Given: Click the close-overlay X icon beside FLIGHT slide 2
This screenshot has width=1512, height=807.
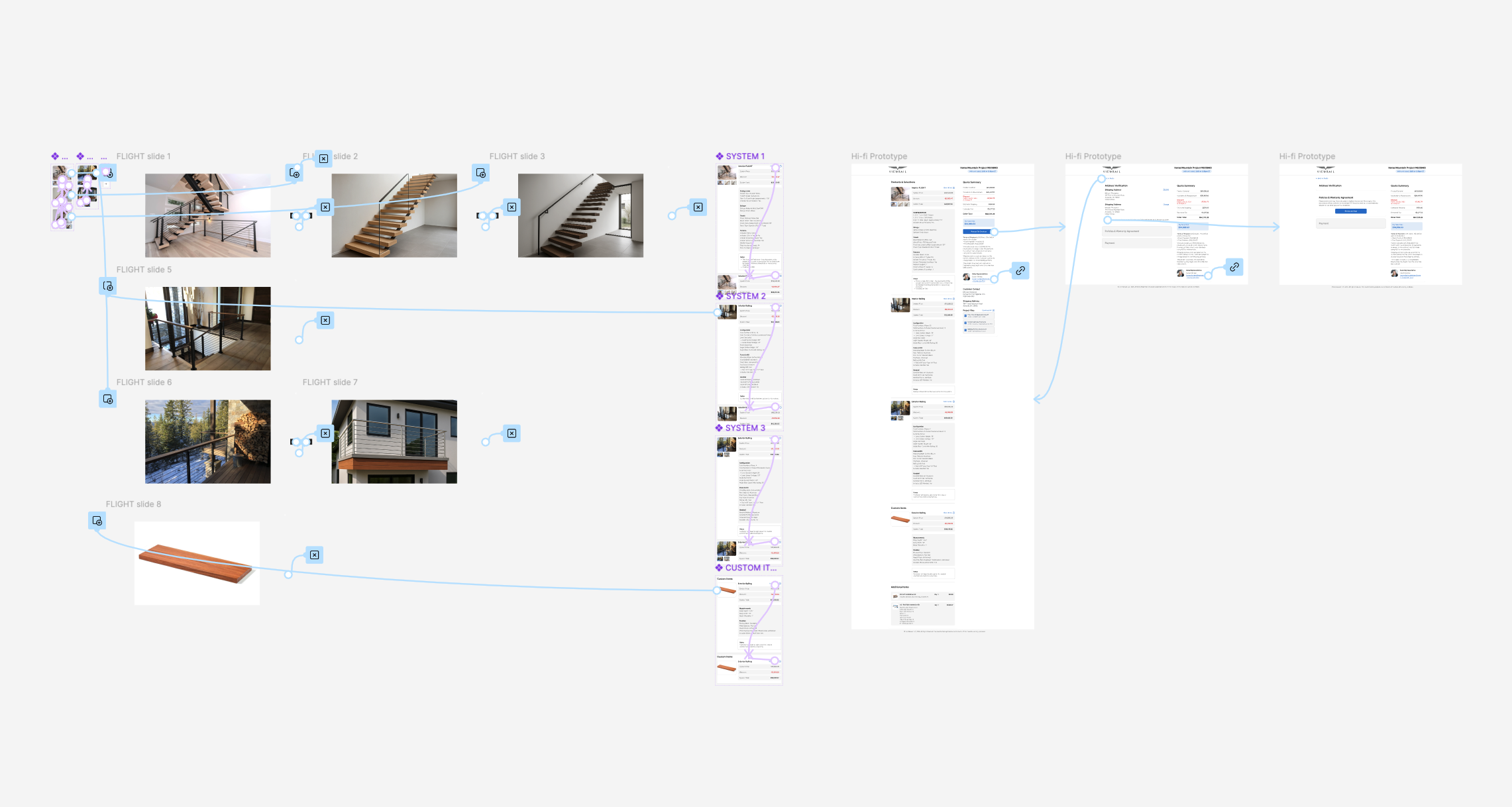Looking at the screenshot, I should [323, 159].
